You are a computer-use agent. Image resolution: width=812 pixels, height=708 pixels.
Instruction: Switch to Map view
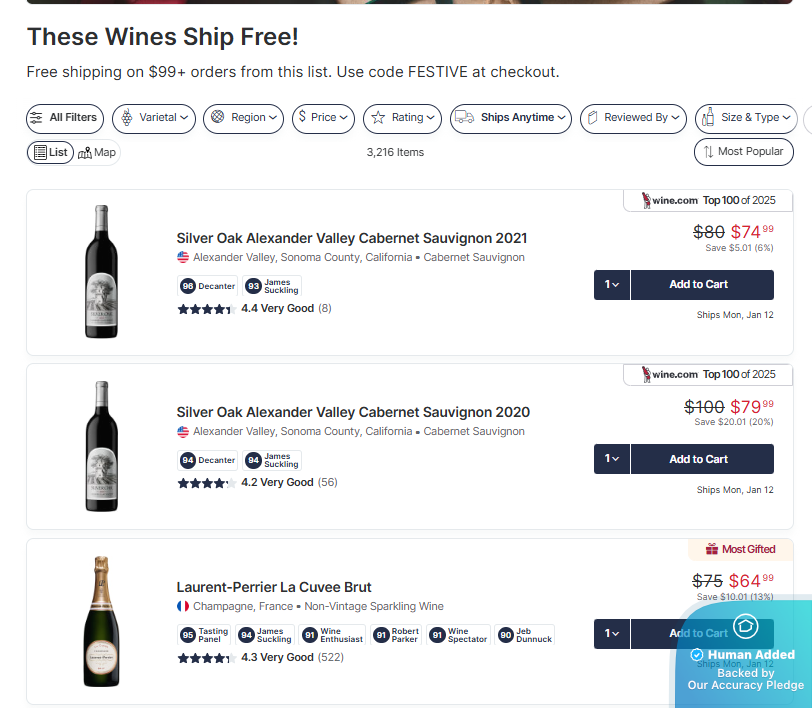coord(98,153)
